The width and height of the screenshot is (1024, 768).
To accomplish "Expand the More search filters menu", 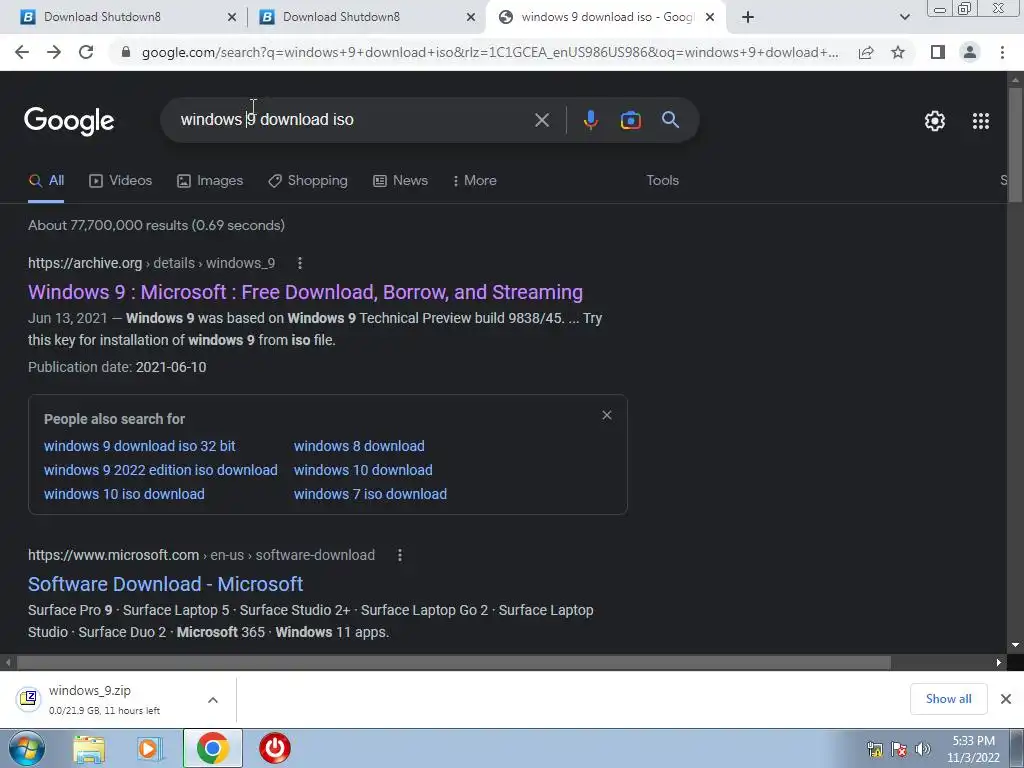I will point(475,181).
